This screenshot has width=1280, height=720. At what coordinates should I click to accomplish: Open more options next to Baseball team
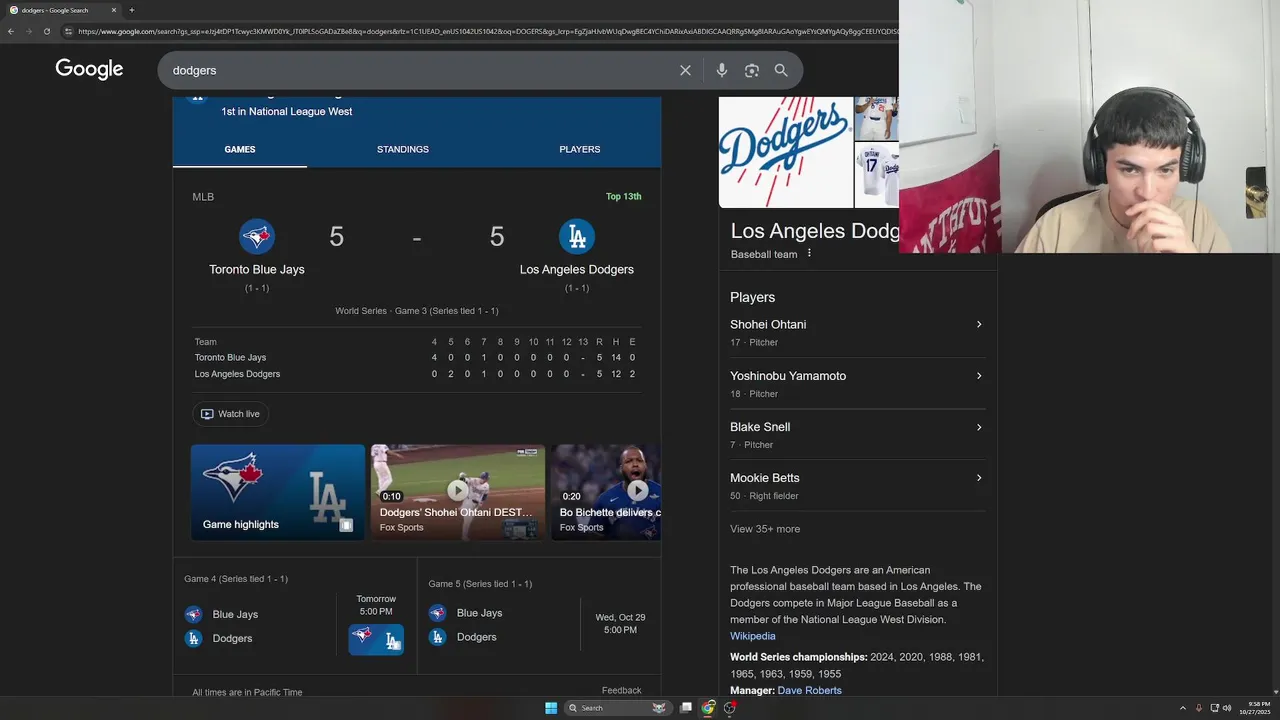tap(809, 254)
